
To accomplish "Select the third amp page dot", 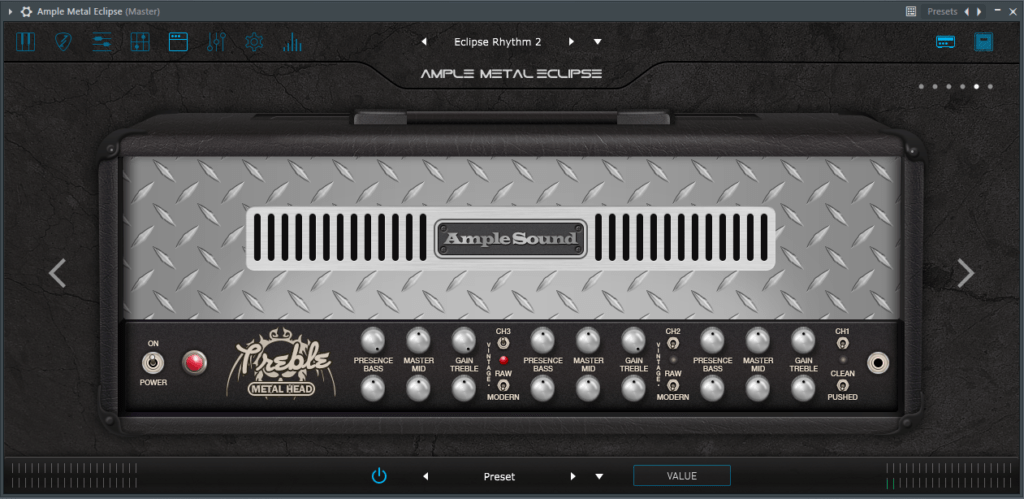I will (x=948, y=86).
